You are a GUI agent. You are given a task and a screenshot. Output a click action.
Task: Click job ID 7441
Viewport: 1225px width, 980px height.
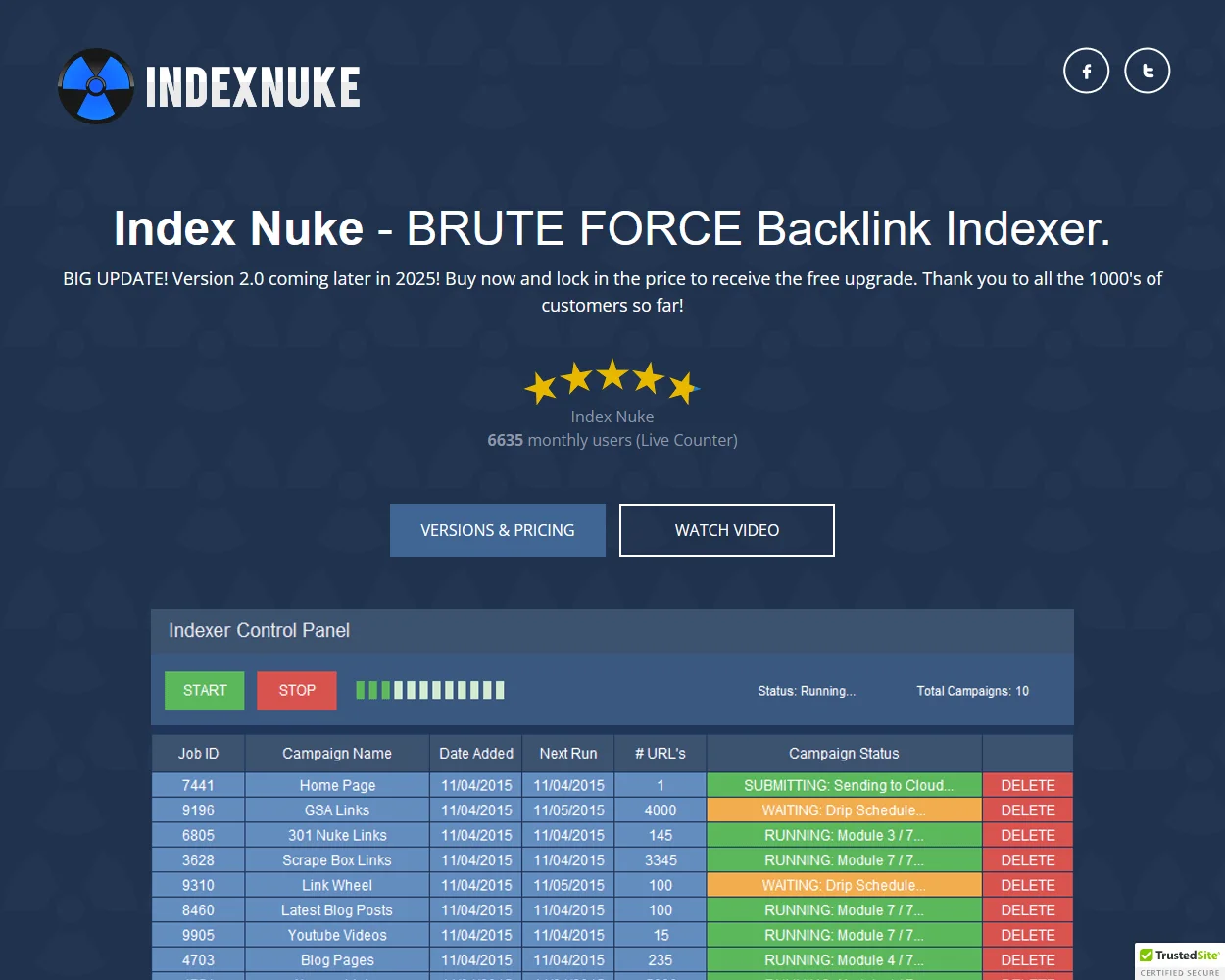[x=198, y=785]
